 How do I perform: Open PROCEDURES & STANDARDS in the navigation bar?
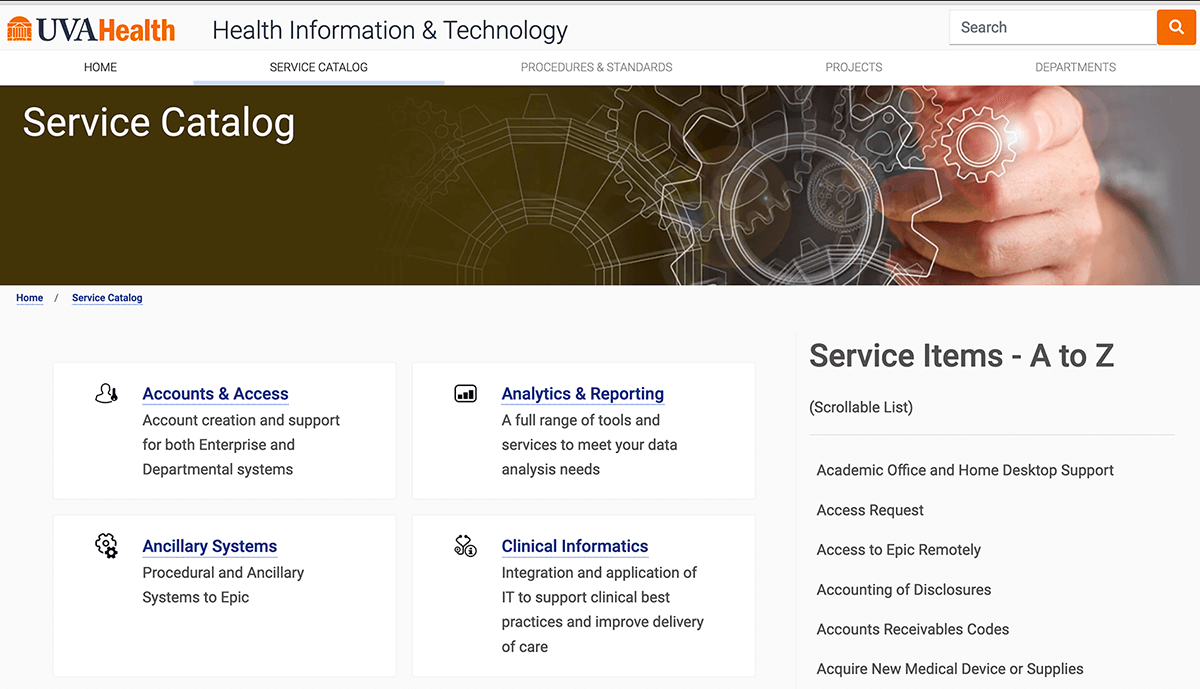tap(596, 67)
